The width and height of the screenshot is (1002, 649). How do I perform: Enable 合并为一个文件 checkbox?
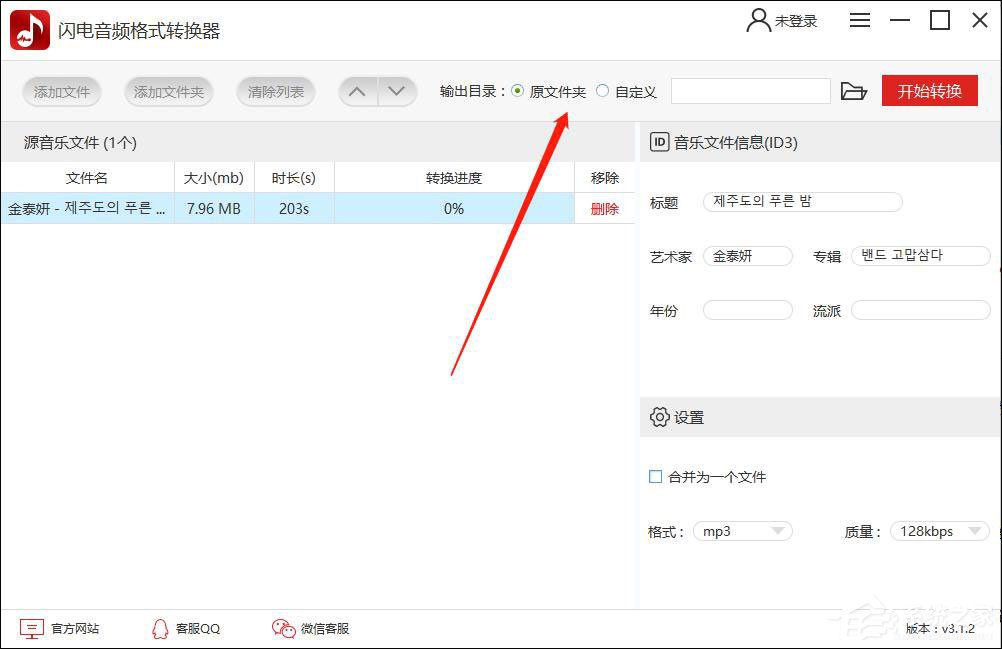click(655, 477)
